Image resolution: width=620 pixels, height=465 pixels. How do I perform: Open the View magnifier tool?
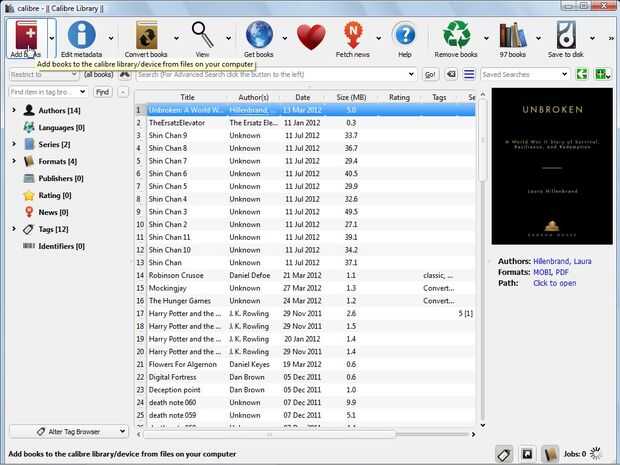(202, 36)
